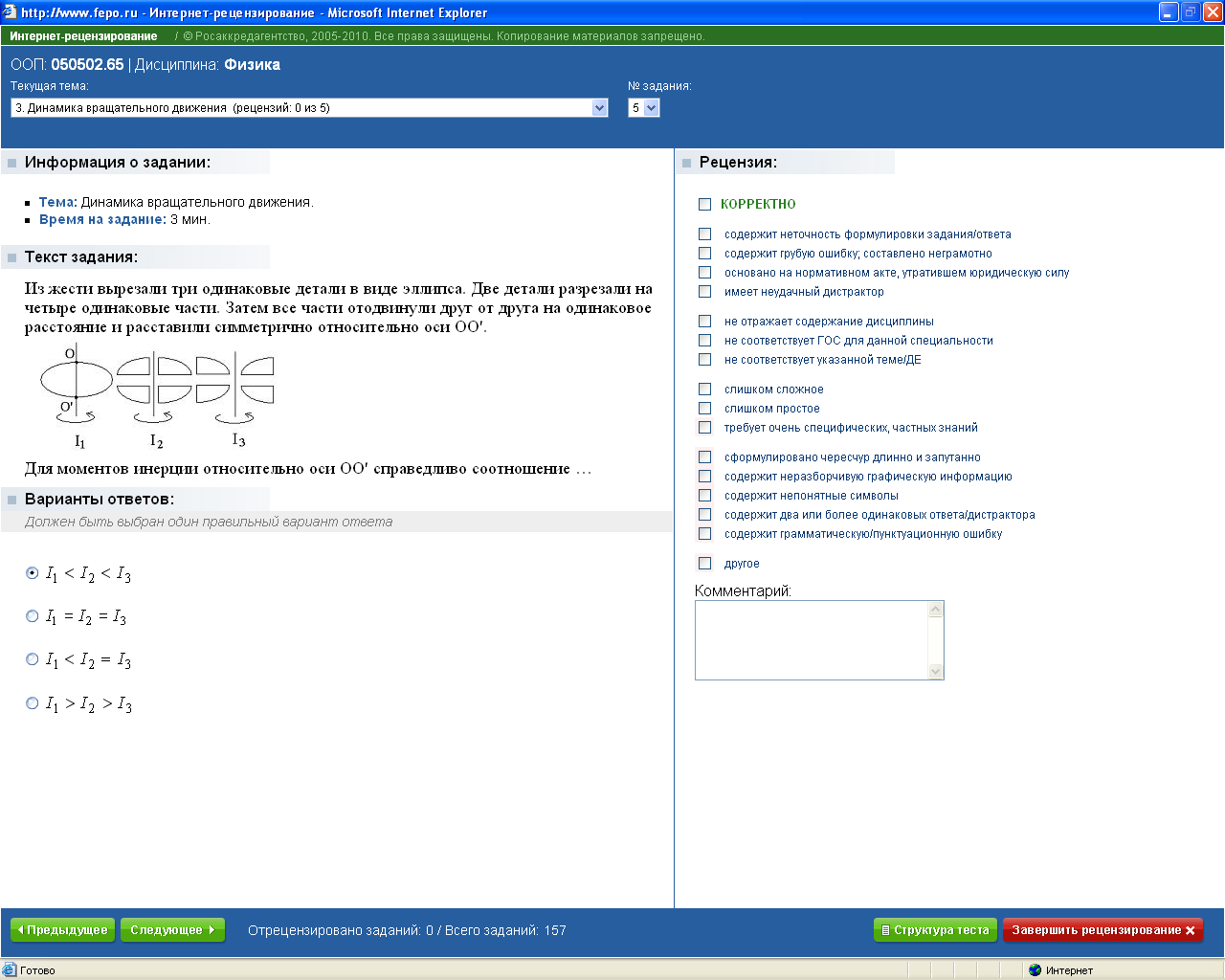Viewport: 1225px width, 980px height.
Task: Click 'Информация о задании:' heading
Action: pos(118,163)
